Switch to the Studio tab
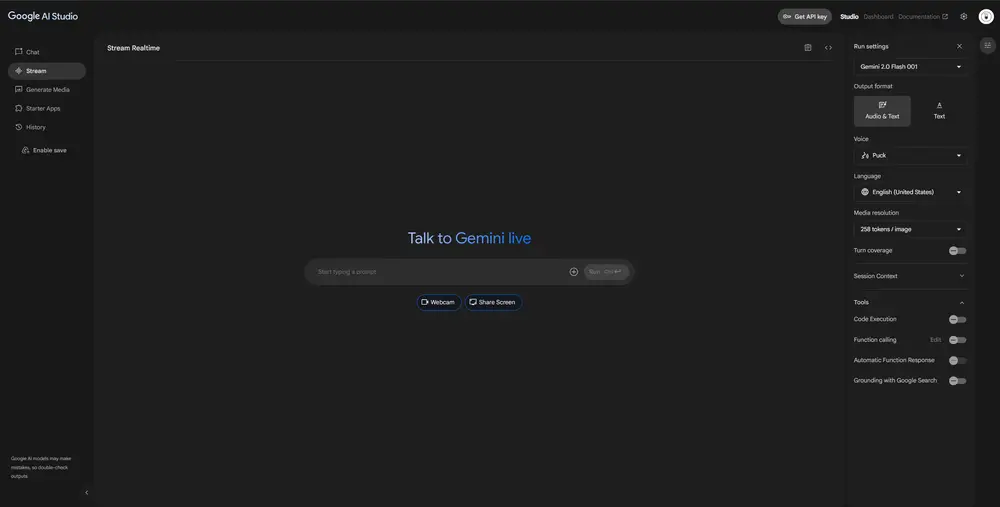Image resolution: width=1000 pixels, height=507 pixels. point(849,17)
